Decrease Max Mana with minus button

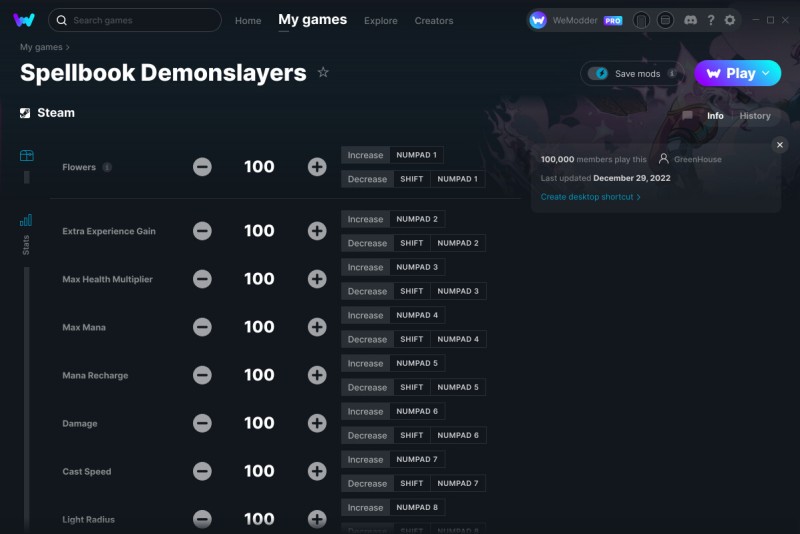pyautogui.click(x=202, y=327)
